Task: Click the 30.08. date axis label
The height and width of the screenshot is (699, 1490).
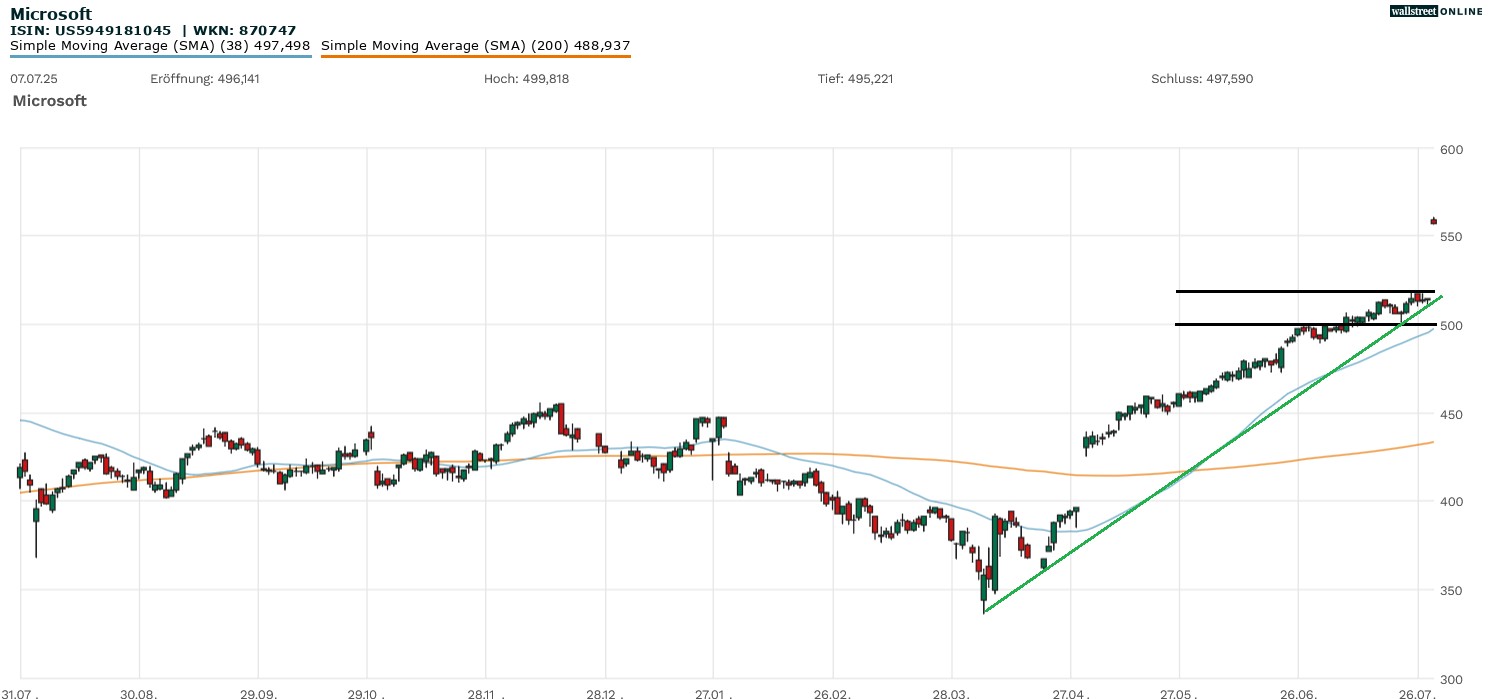Action: (x=139, y=693)
